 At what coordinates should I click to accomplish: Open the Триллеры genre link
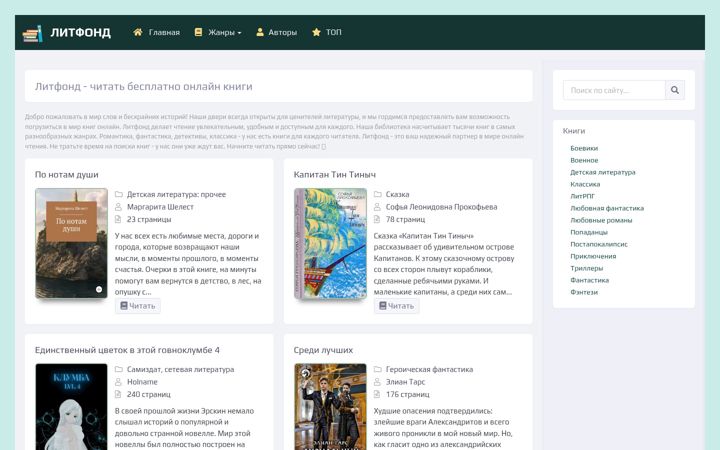[586, 268]
